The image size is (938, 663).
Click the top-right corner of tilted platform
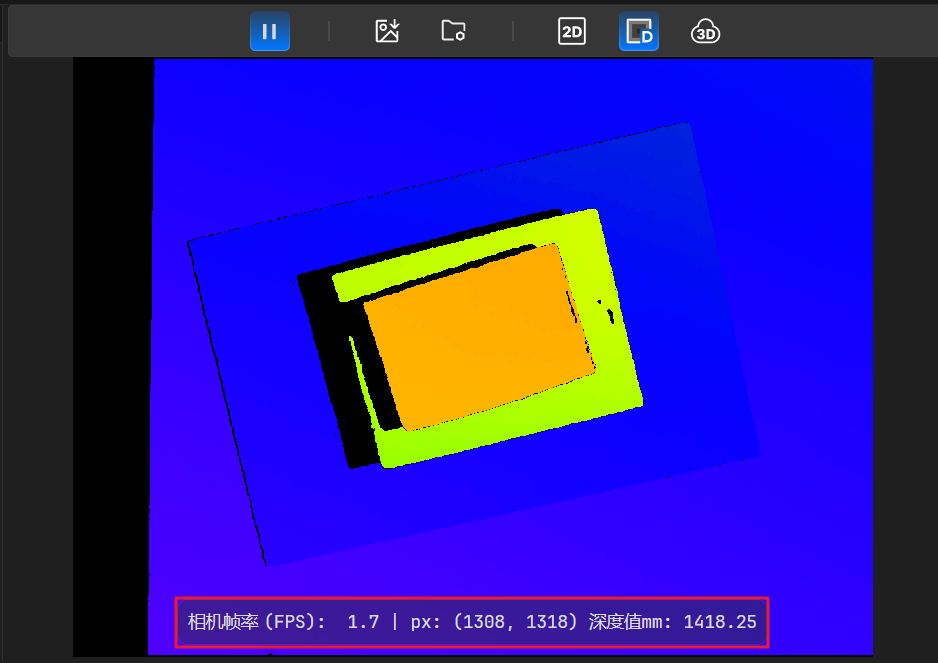click(686, 126)
